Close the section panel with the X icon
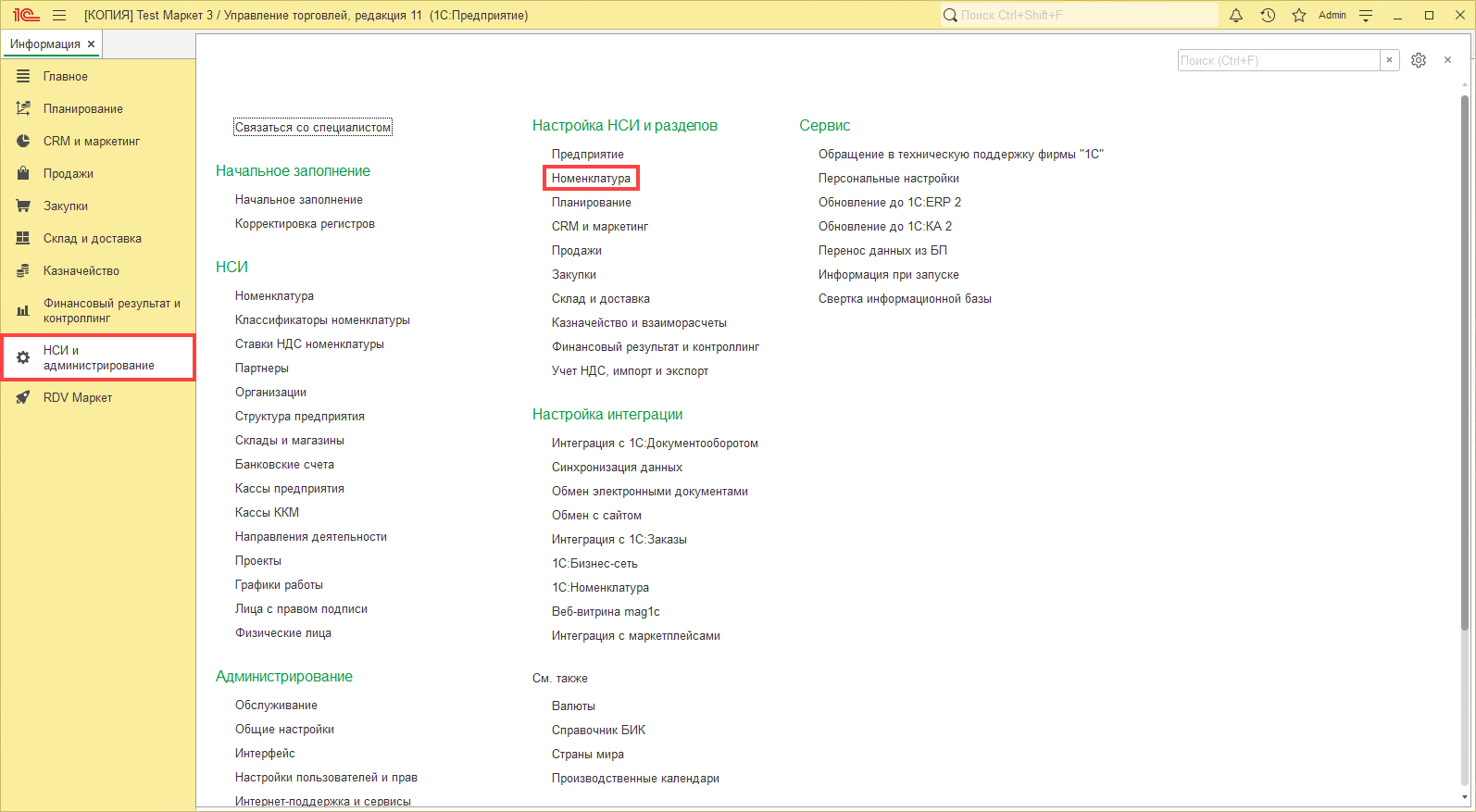Image resolution: width=1476 pixels, height=812 pixels. point(1447,60)
